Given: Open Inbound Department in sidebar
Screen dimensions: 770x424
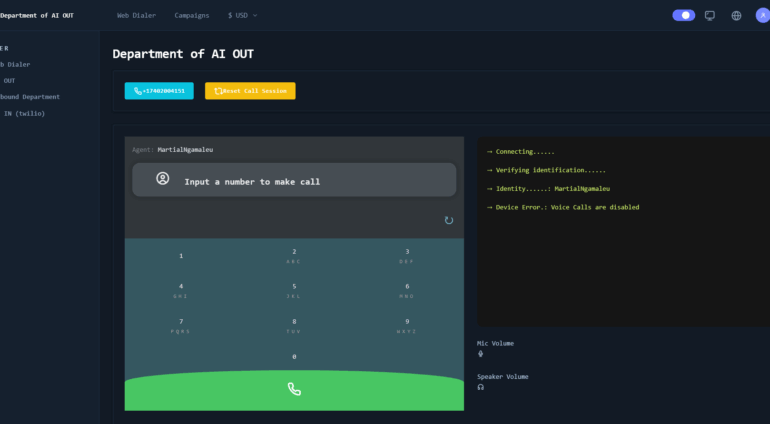Looking at the screenshot, I should tap(30, 97).
